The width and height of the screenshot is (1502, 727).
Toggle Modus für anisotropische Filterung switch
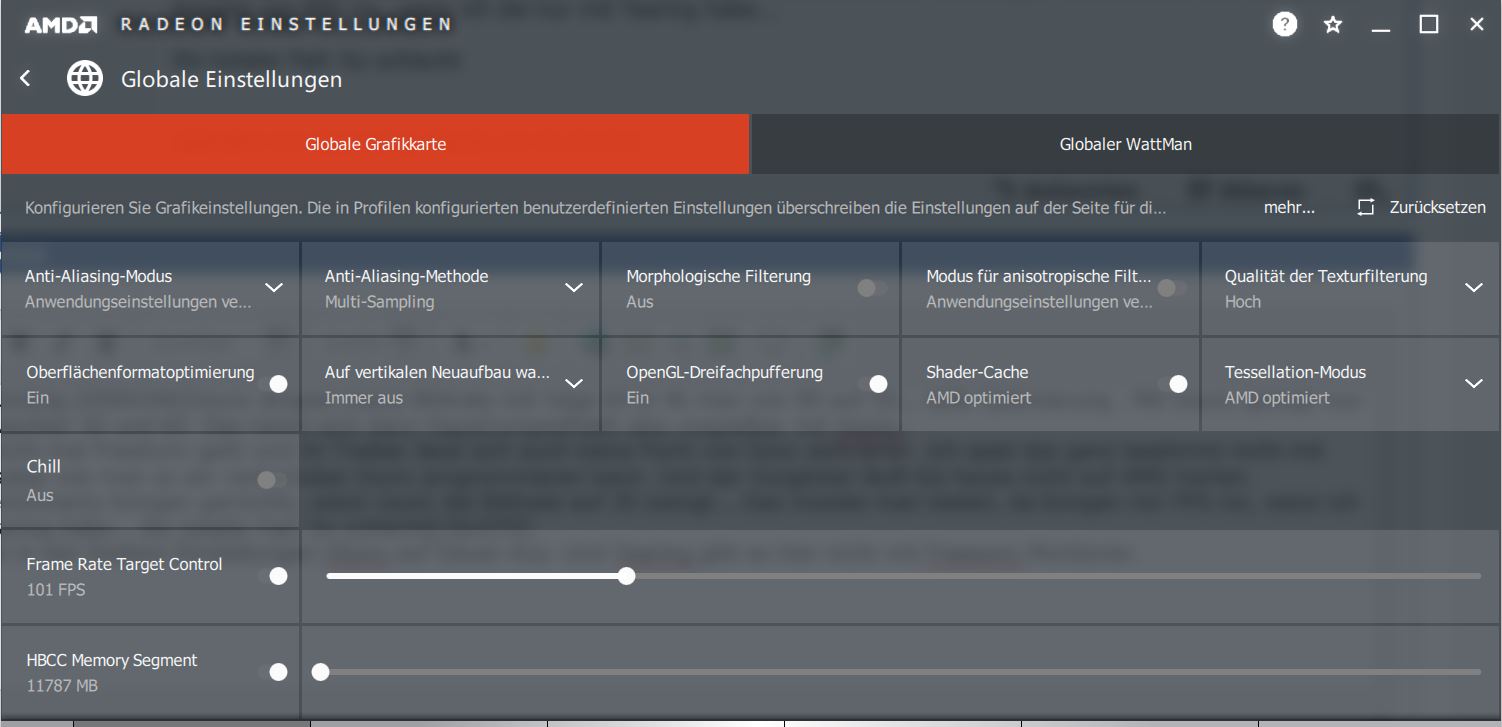1172,288
